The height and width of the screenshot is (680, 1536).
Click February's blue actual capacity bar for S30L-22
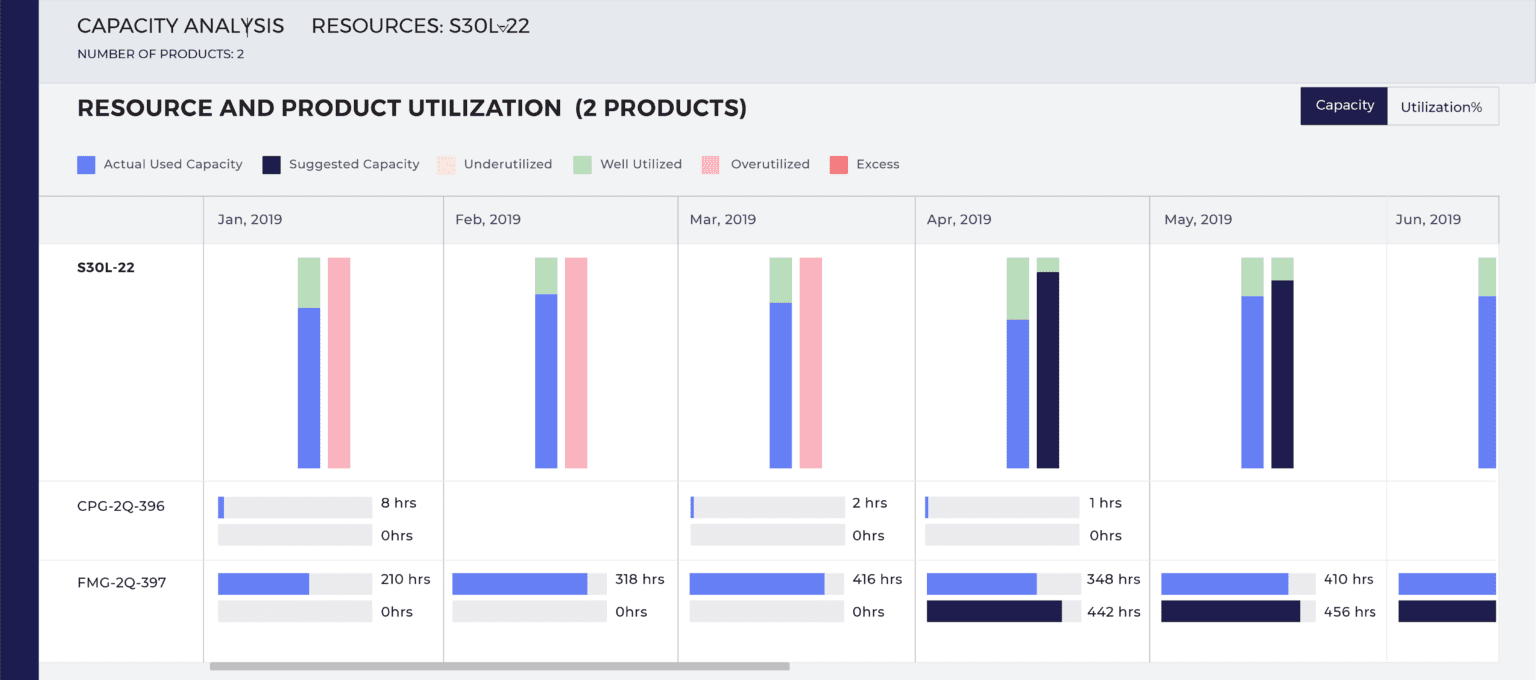click(x=546, y=381)
